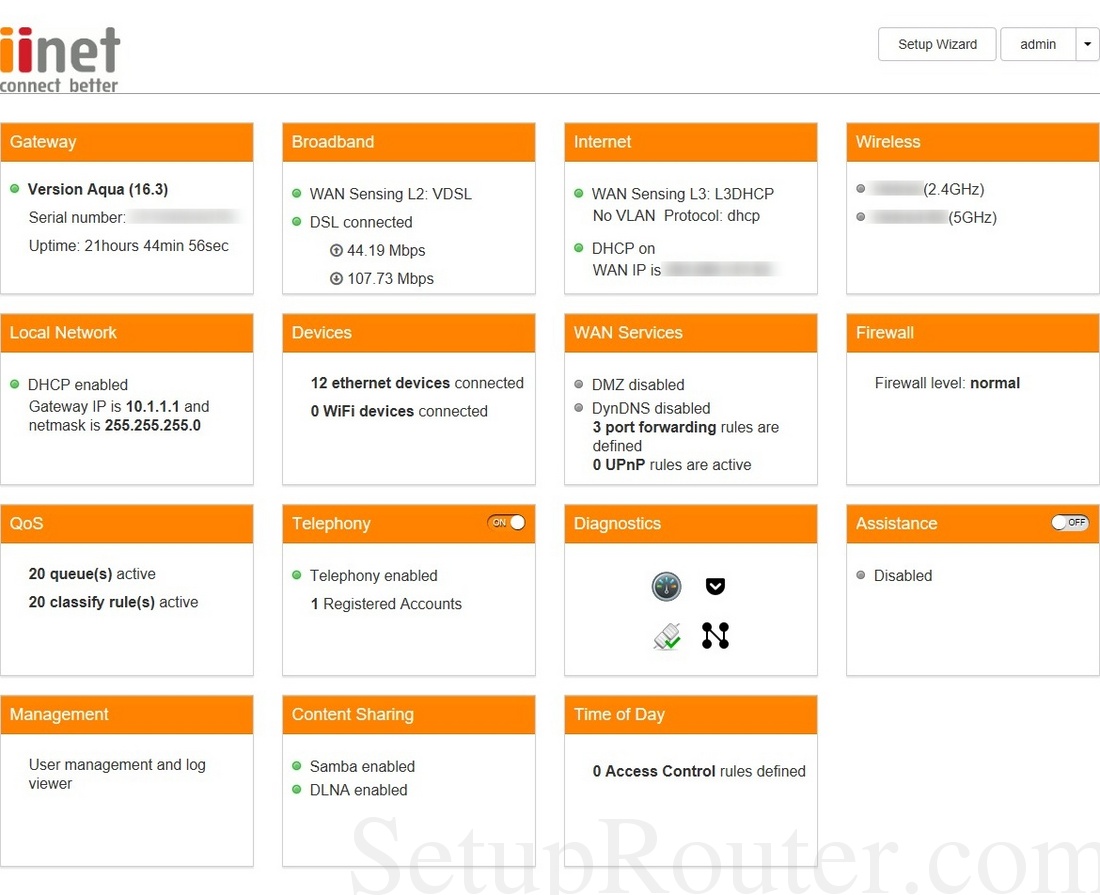Click the network nodes icon in Diagnostics
This screenshot has height=895, width=1100.
(x=715, y=636)
